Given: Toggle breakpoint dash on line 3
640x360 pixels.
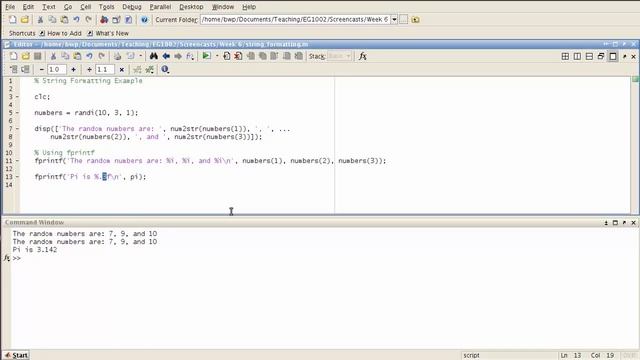Looking at the screenshot, I should pyautogui.click(x=17, y=97).
